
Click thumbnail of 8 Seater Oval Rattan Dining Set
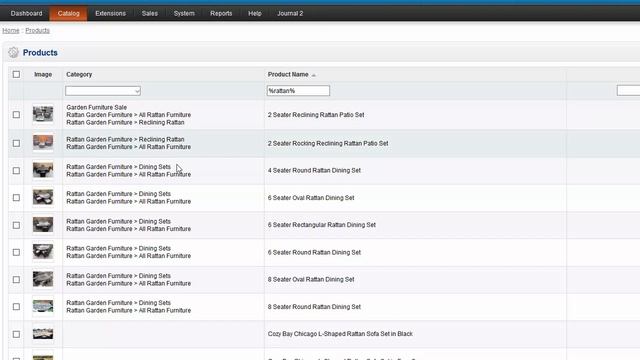coord(43,279)
